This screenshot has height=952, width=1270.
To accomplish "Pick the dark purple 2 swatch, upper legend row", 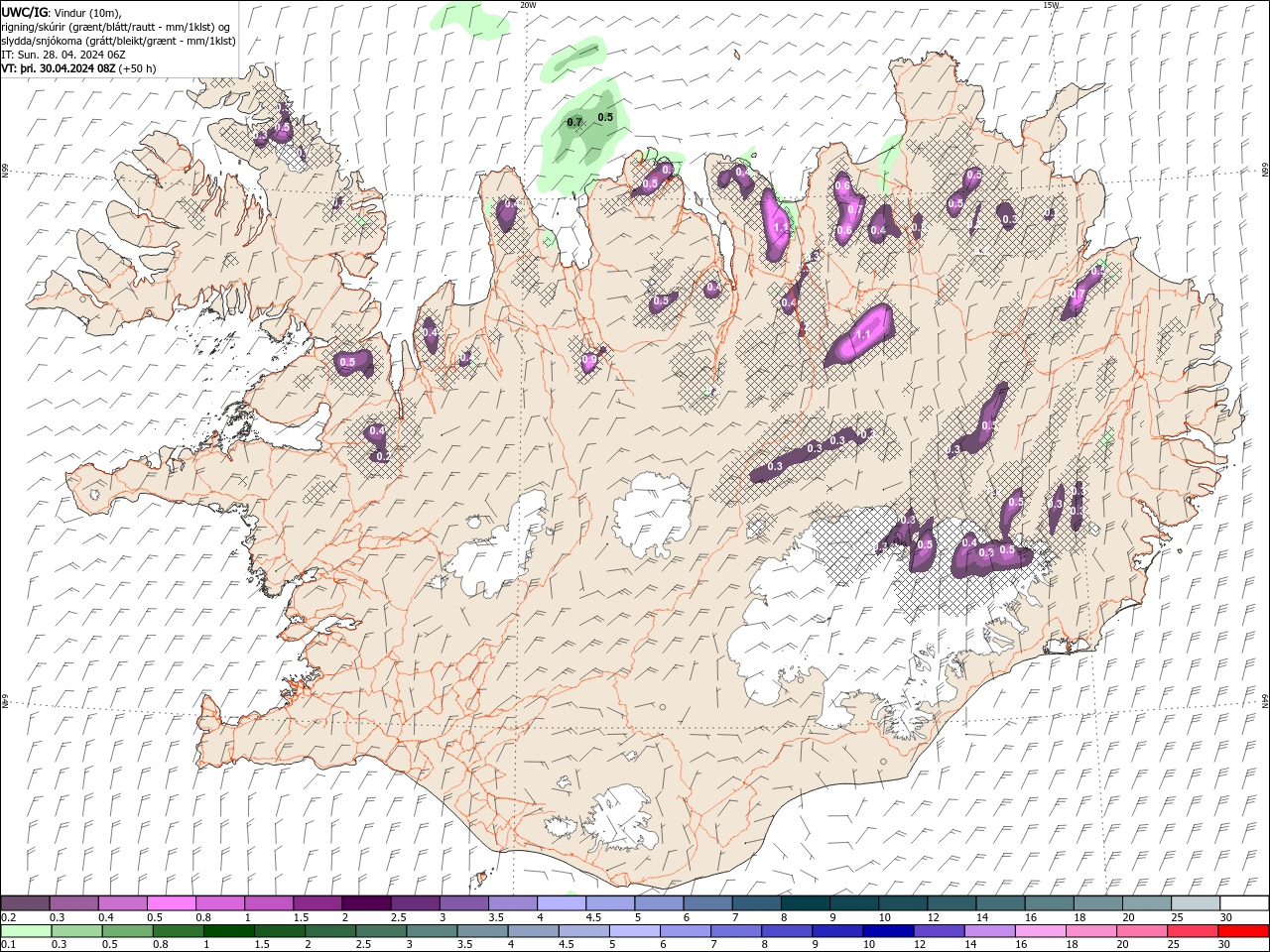I will tap(366, 903).
